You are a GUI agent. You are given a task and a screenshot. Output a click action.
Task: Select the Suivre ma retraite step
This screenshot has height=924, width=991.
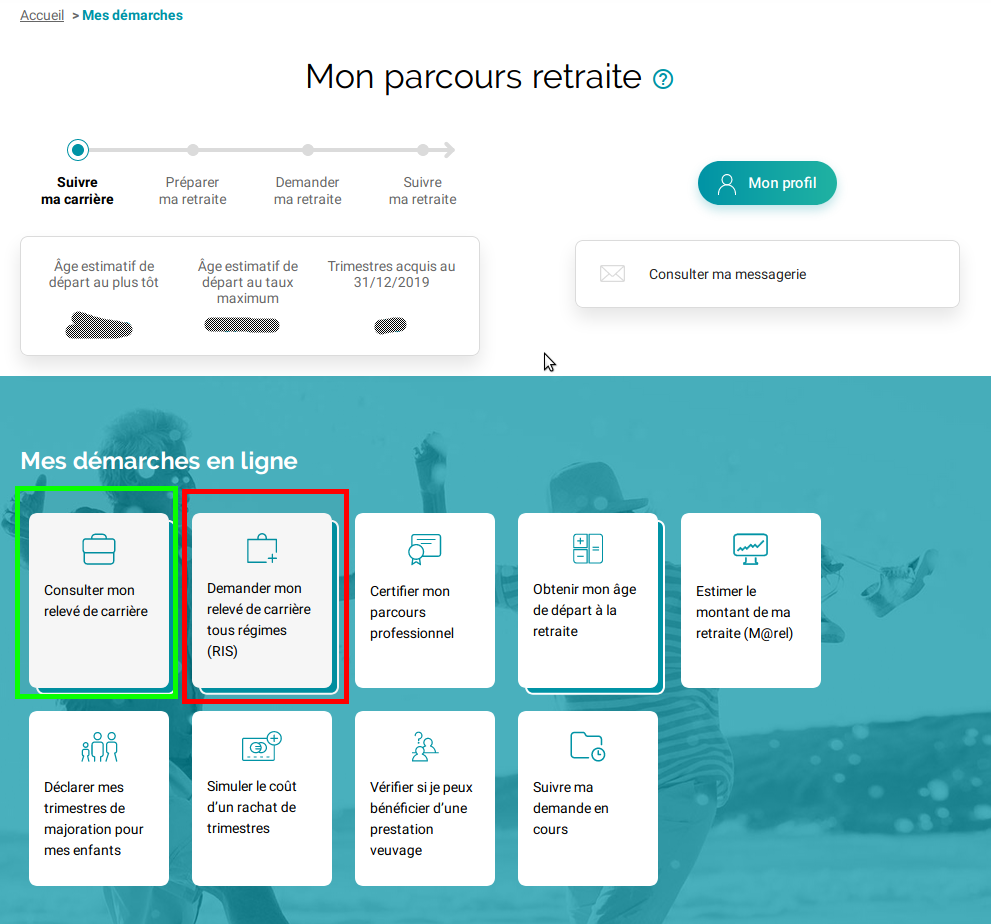pos(423,191)
